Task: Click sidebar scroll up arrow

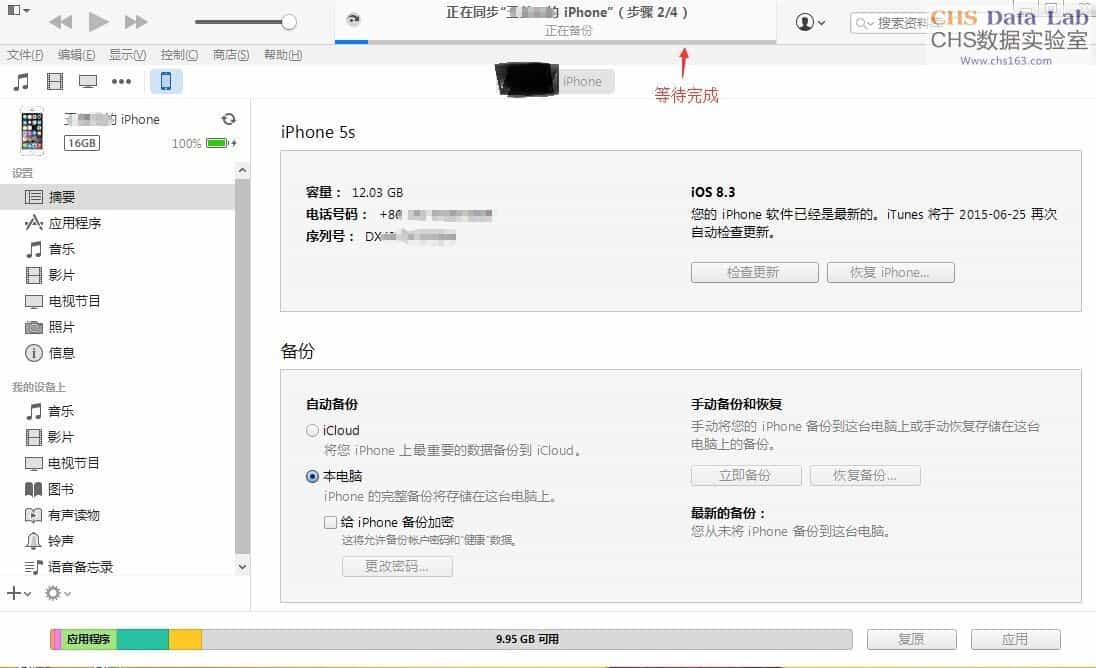Action: point(243,170)
